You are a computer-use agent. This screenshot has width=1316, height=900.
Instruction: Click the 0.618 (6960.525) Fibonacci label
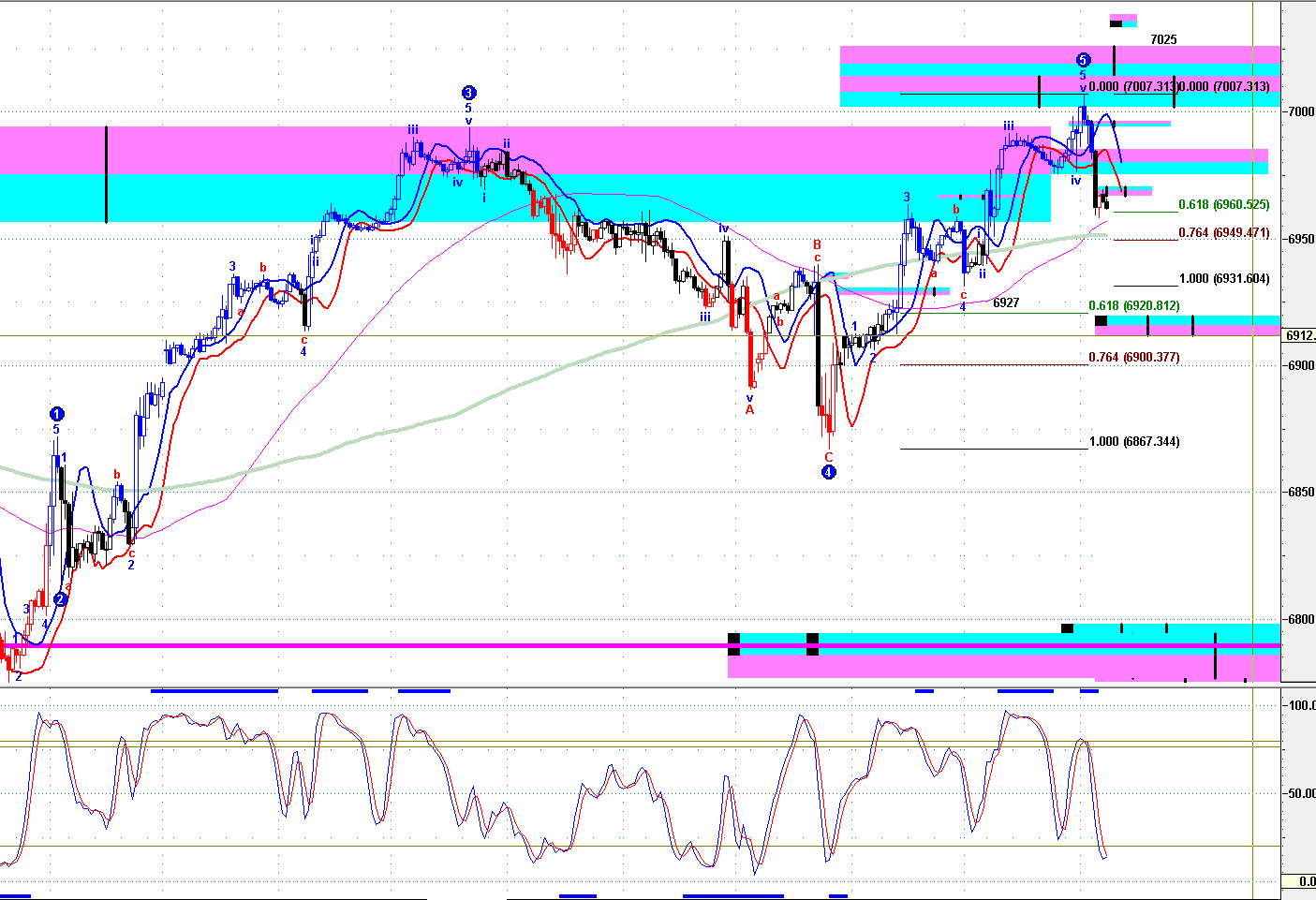click(1223, 204)
